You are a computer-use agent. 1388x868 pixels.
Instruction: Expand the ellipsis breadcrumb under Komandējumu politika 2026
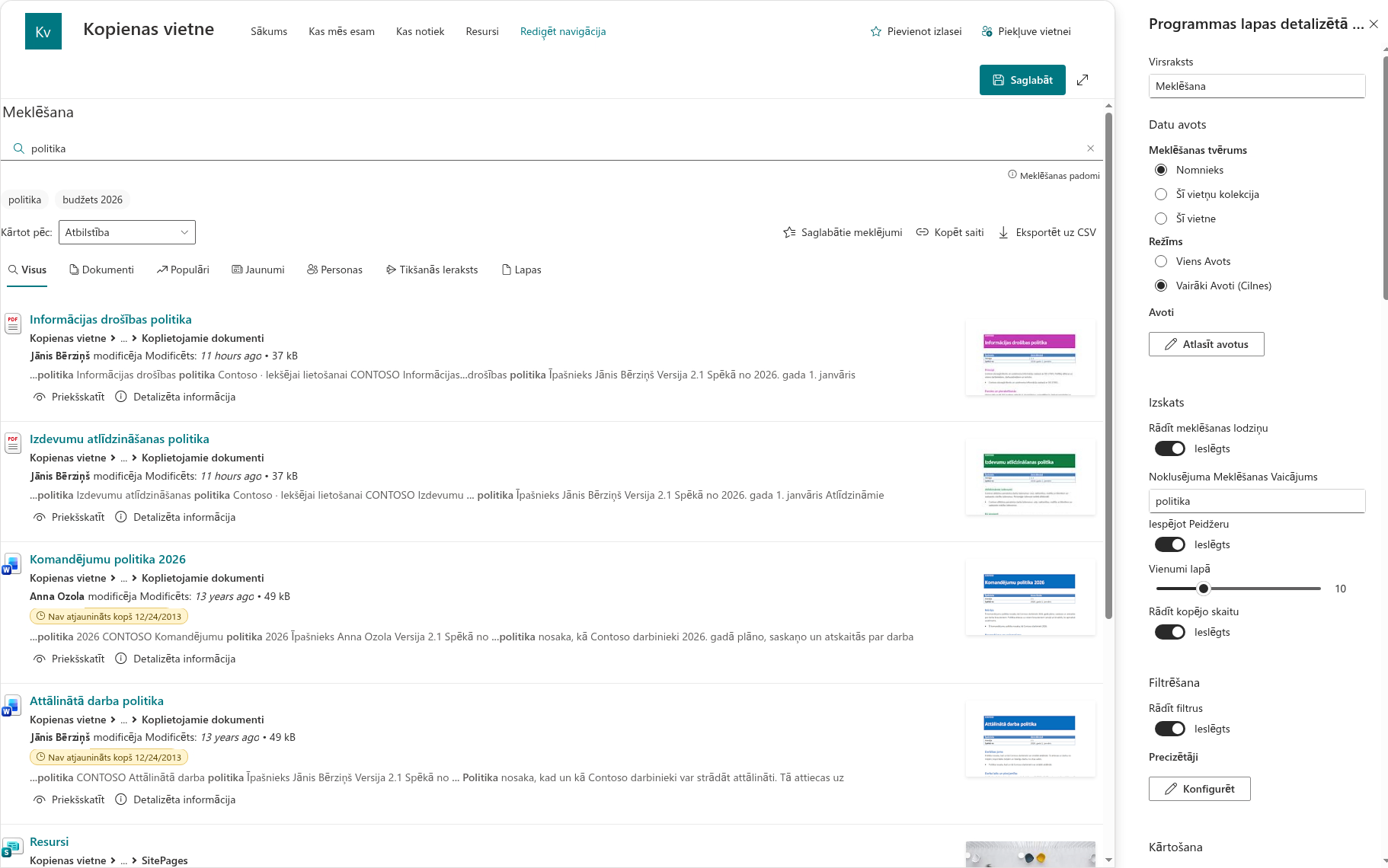pyautogui.click(x=124, y=579)
